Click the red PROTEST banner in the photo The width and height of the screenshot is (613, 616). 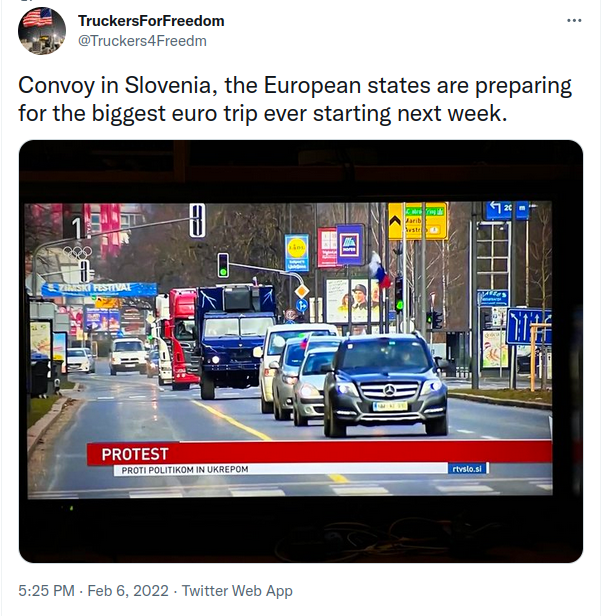(319, 453)
